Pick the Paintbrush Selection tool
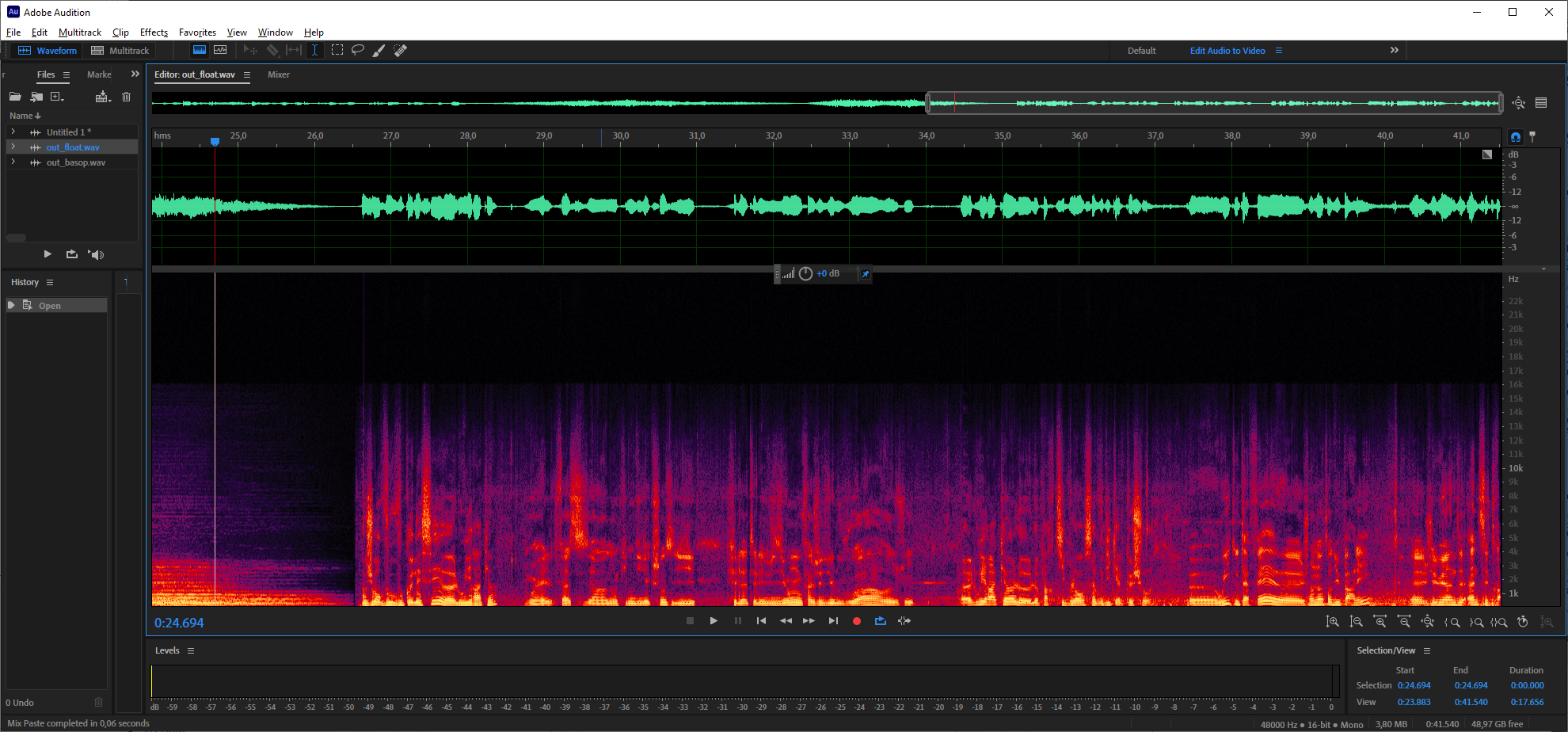This screenshot has width=1568, height=732. tap(379, 51)
